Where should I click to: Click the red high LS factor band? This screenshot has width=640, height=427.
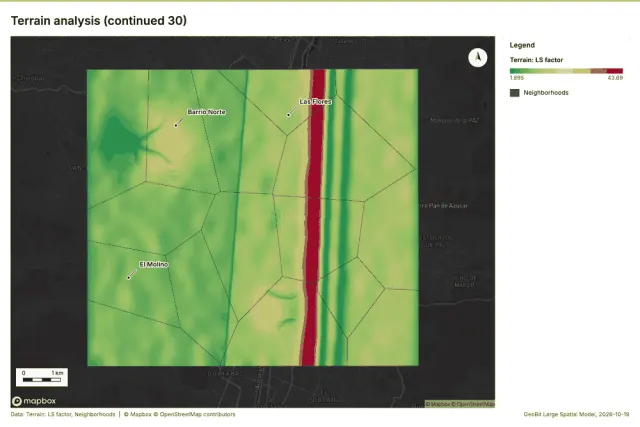point(313,216)
